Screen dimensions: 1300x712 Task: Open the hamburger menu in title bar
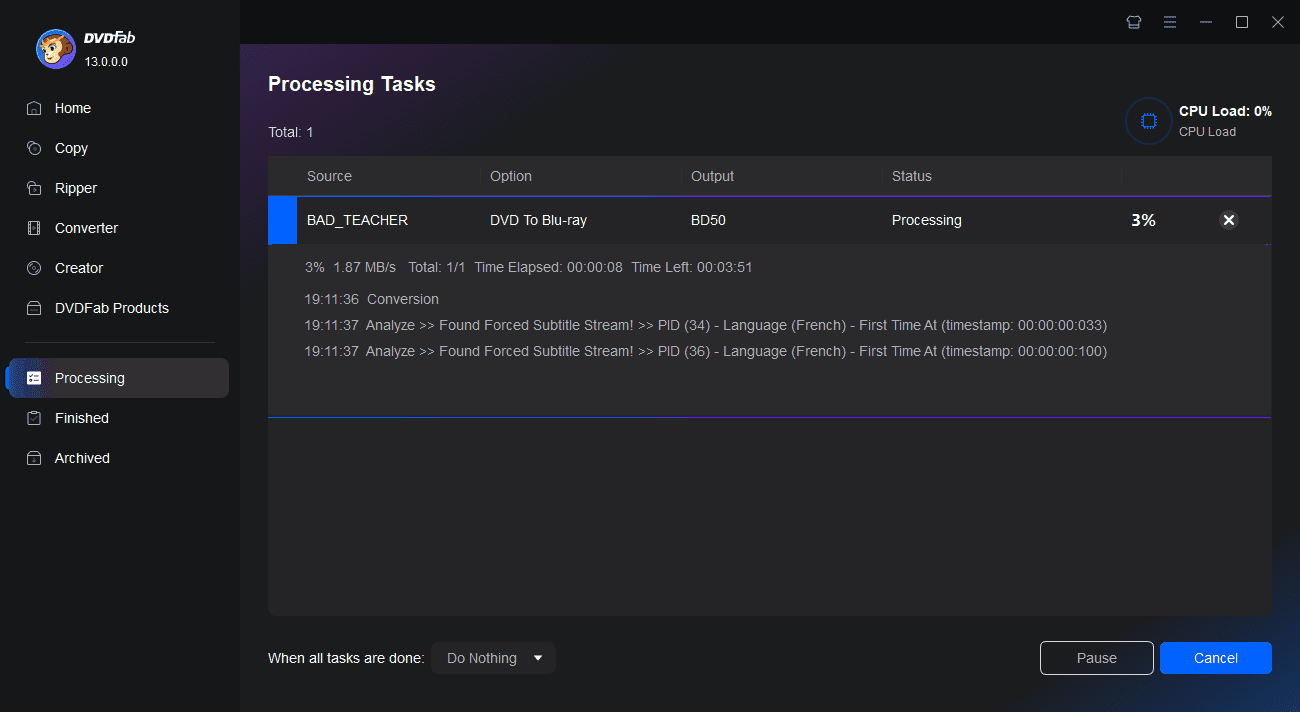point(1169,22)
